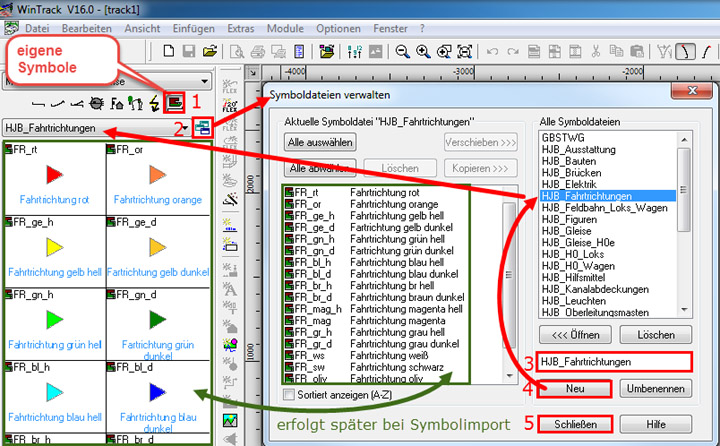Screen dimensions: 720x446
Task: Select the straight track category icon
Action: point(39,105)
